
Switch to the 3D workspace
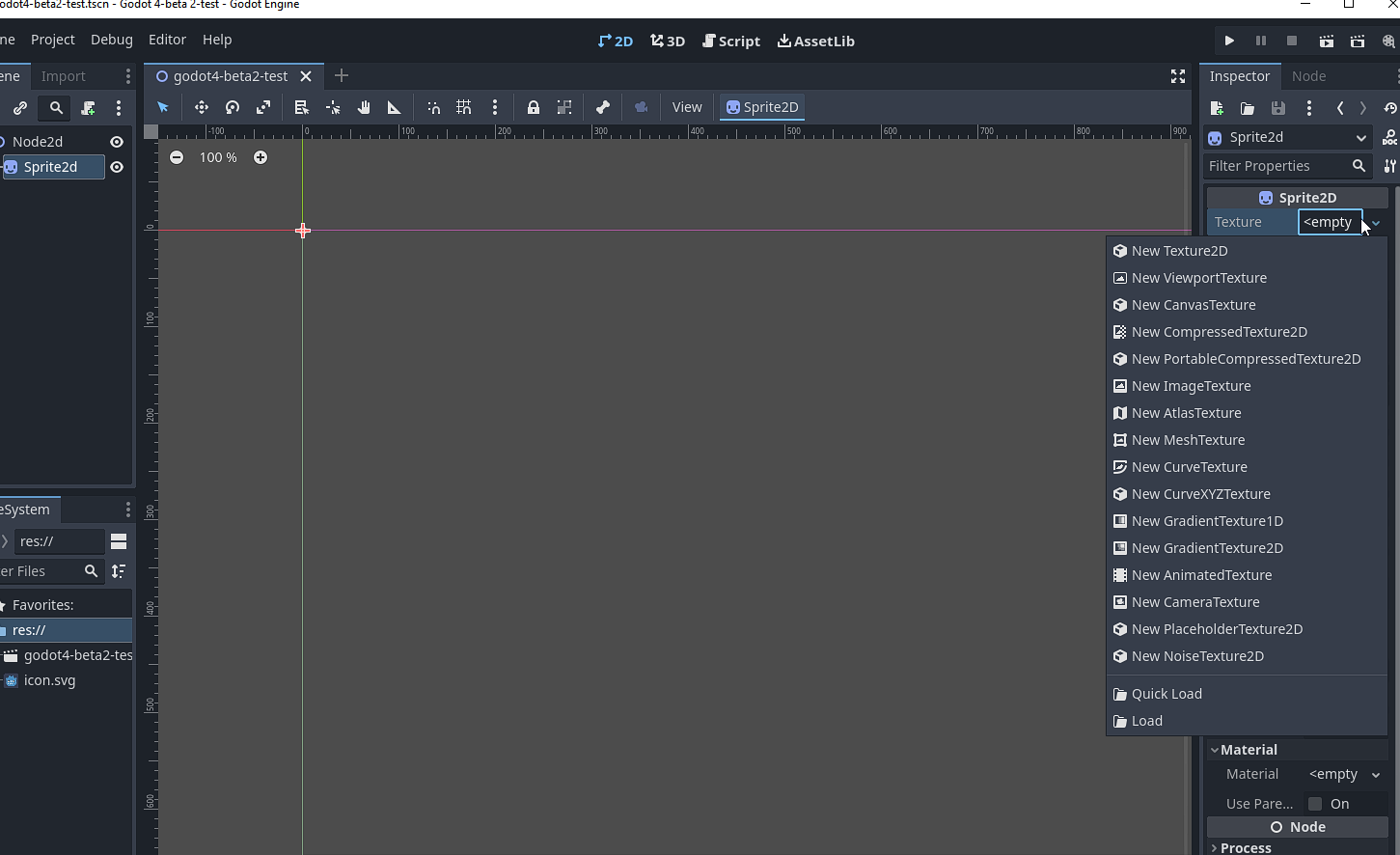coord(668,41)
